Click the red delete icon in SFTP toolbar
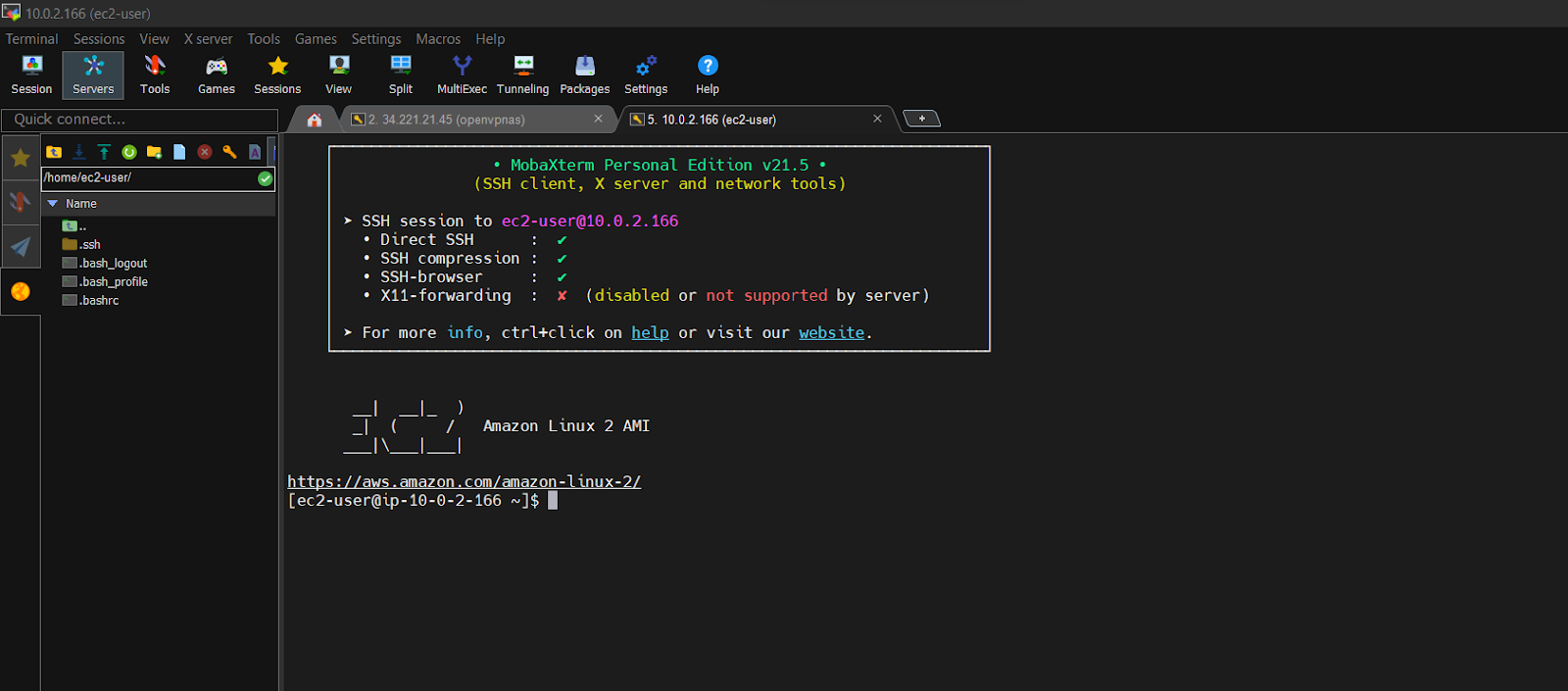The width and height of the screenshot is (1568, 691). pos(205,152)
